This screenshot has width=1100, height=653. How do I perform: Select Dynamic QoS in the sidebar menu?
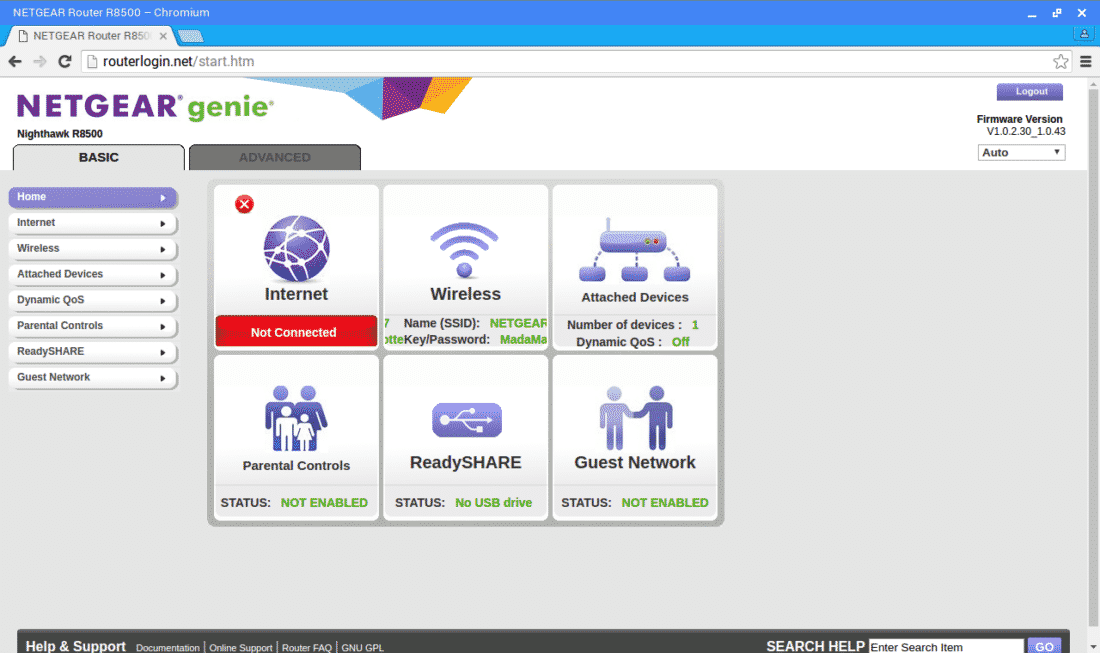pyautogui.click(x=93, y=300)
